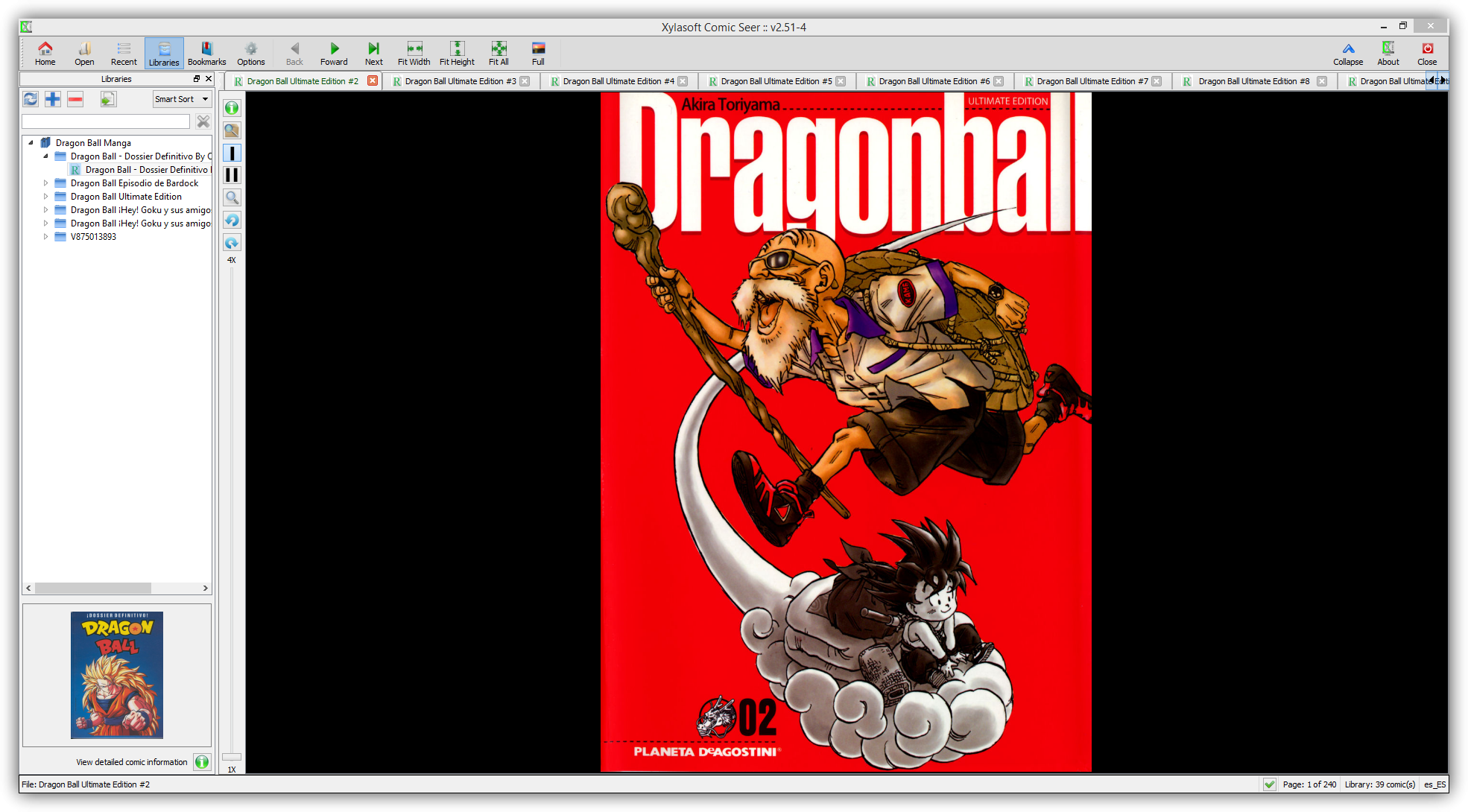Add a new library with plus icon

[x=53, y=99]
